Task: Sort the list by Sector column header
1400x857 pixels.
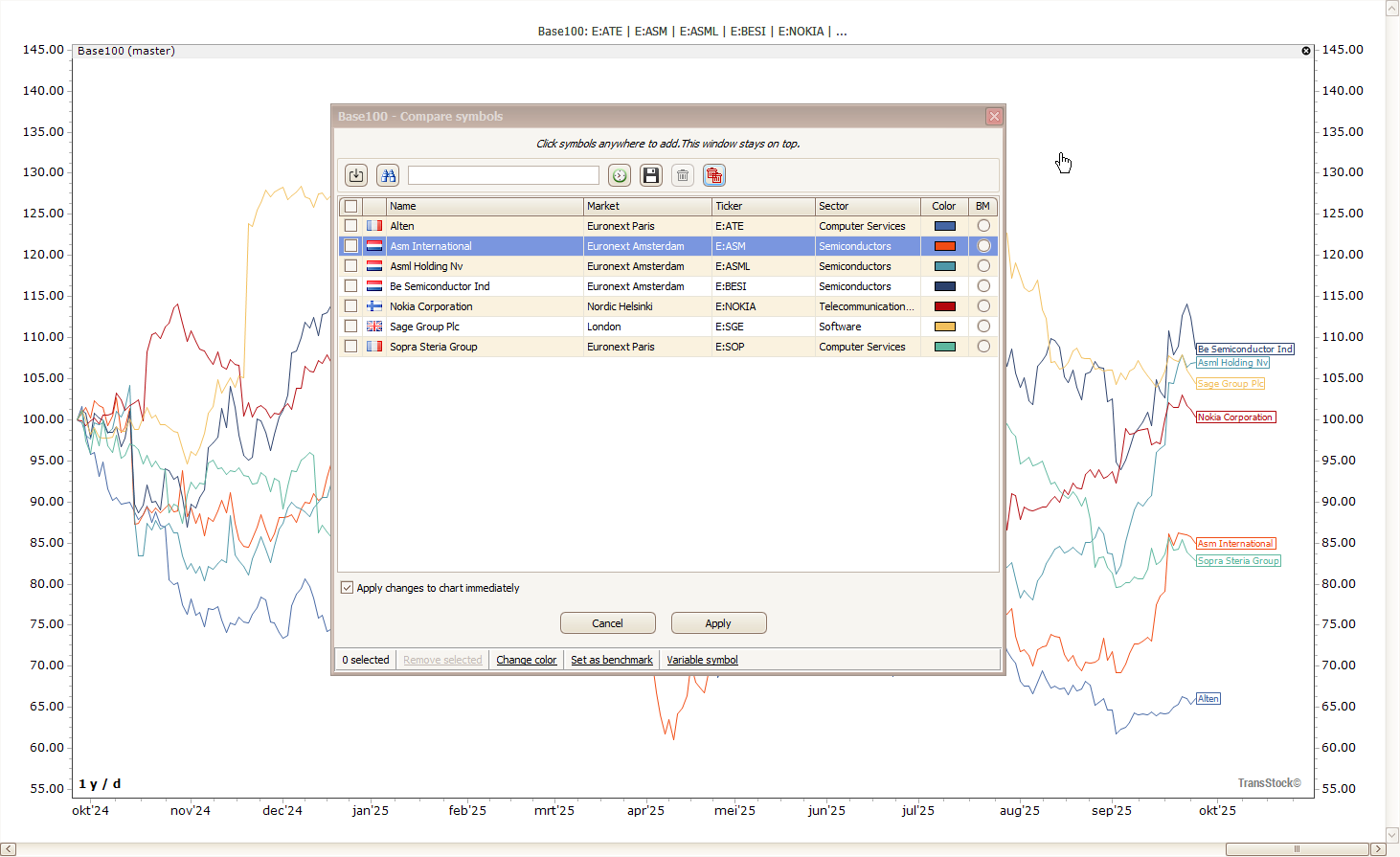Action: coord(867,206)
